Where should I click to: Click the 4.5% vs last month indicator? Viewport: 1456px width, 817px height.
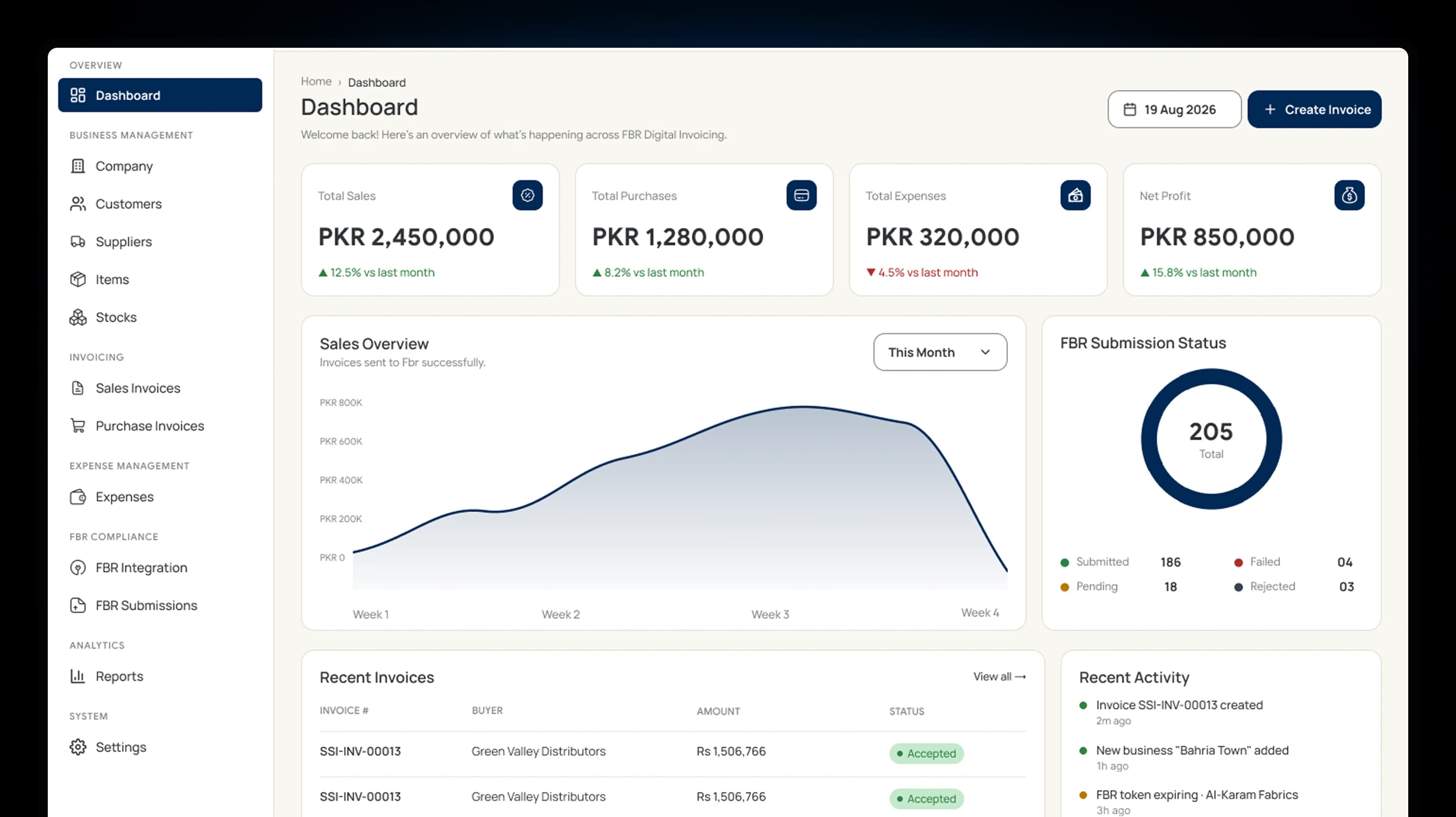[922, 272]
